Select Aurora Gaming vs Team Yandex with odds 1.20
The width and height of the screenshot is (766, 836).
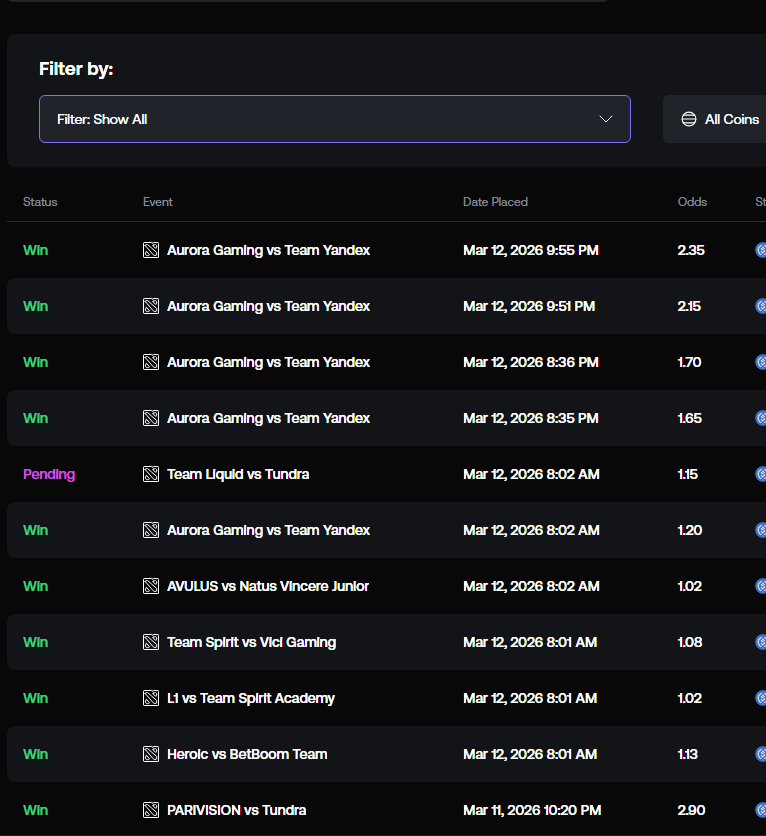pos(268,530)
